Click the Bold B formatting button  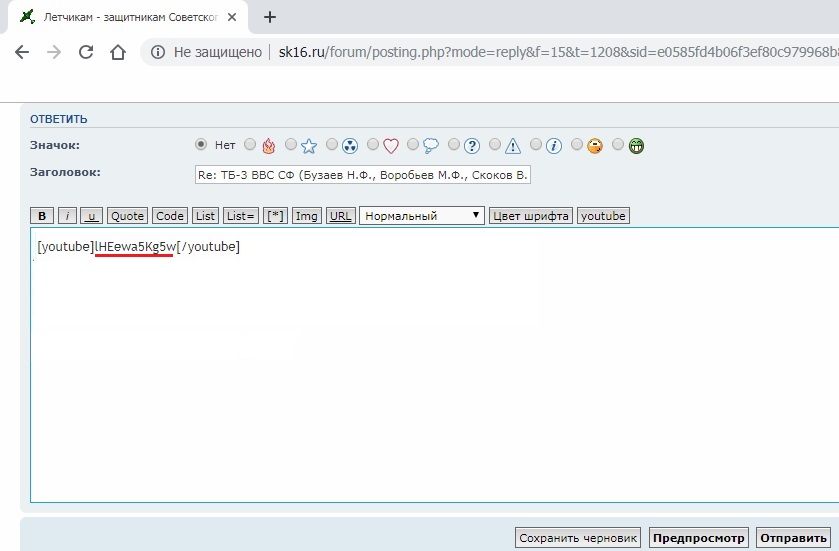(x=42, y=216)
